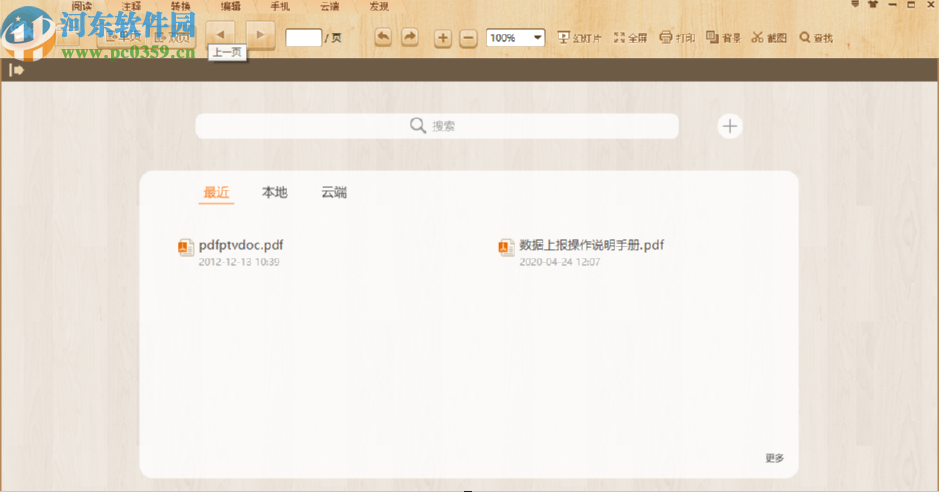Select the 云端 (Cloud) tab in file list
Viewport: 939px width, 492px height.
tap(334, 192)
